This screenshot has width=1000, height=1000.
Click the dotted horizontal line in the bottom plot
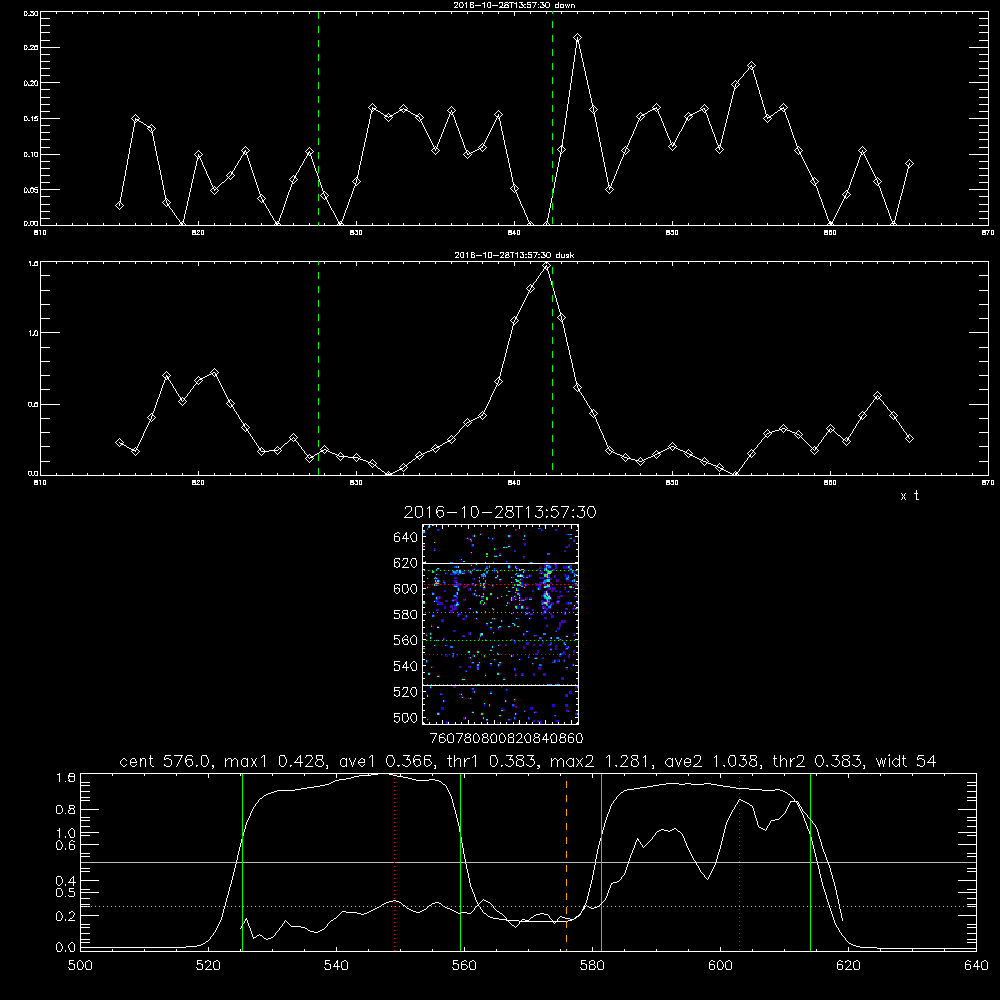tap(529, 906)
